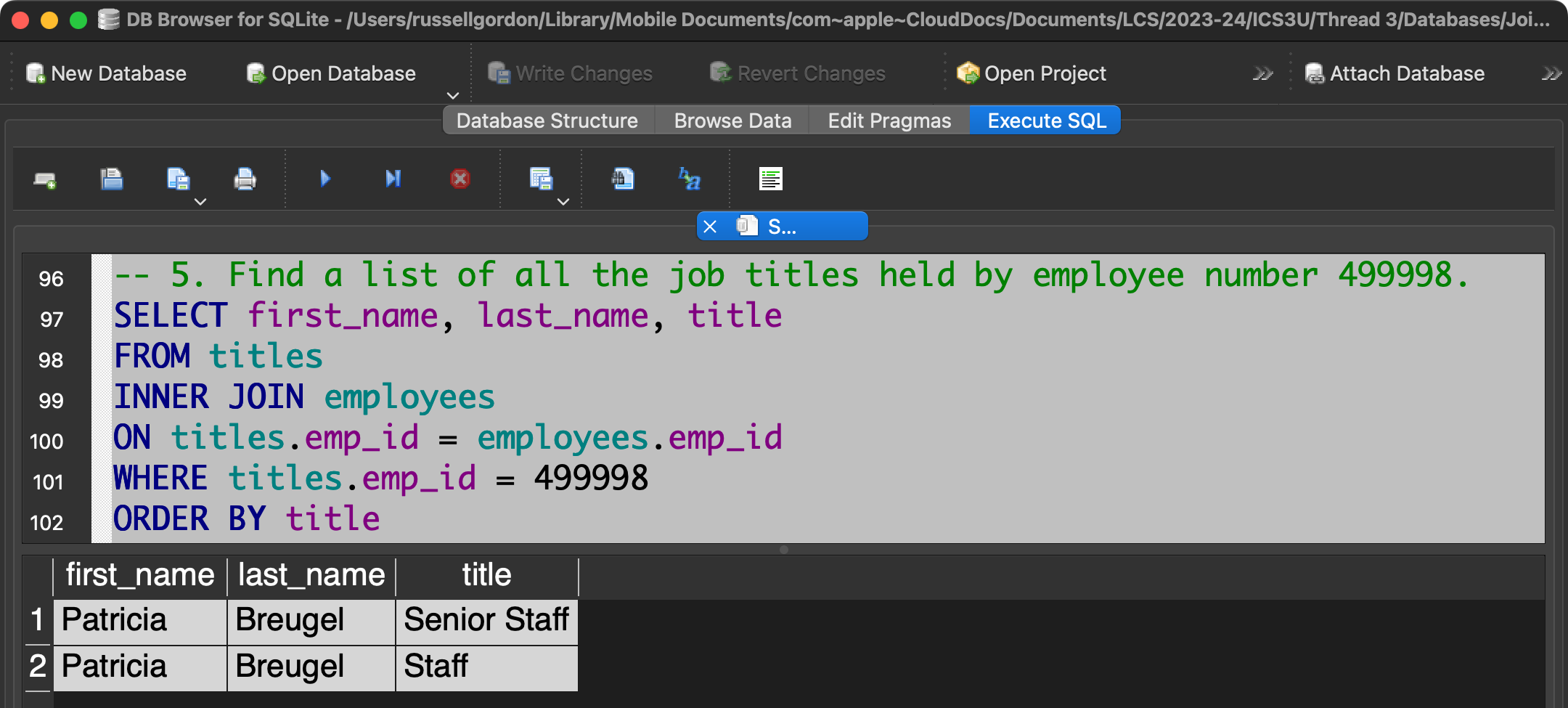Viewport: 1568px width, 708px height.
Task: Execute all SQL with the play icon
Action: (325, 179)
